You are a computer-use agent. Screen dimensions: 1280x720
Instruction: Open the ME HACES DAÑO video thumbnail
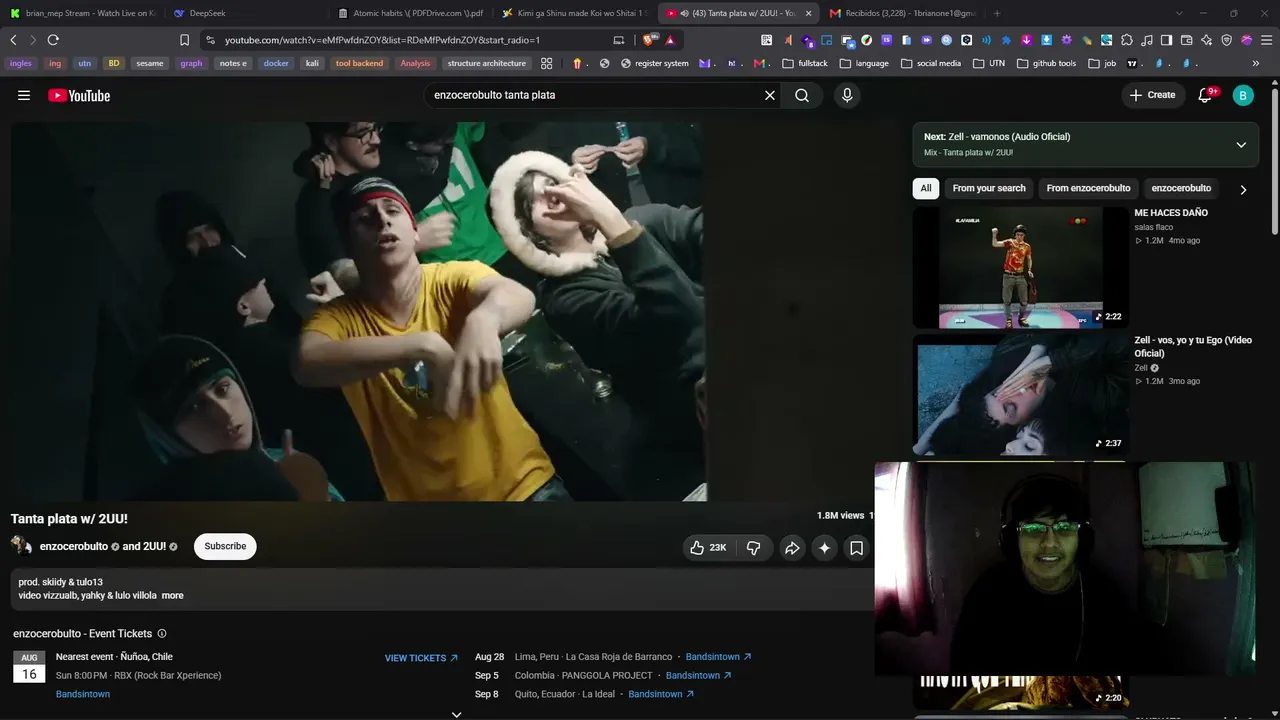pos(1020,267)
